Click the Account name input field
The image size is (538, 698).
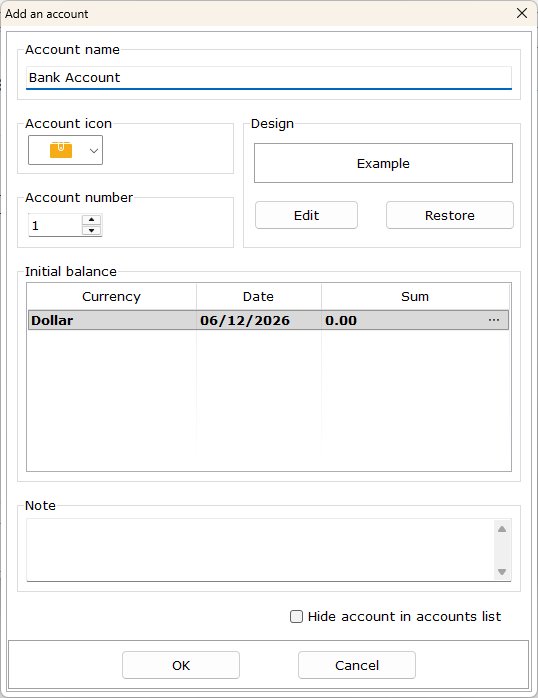coord(269,78)
